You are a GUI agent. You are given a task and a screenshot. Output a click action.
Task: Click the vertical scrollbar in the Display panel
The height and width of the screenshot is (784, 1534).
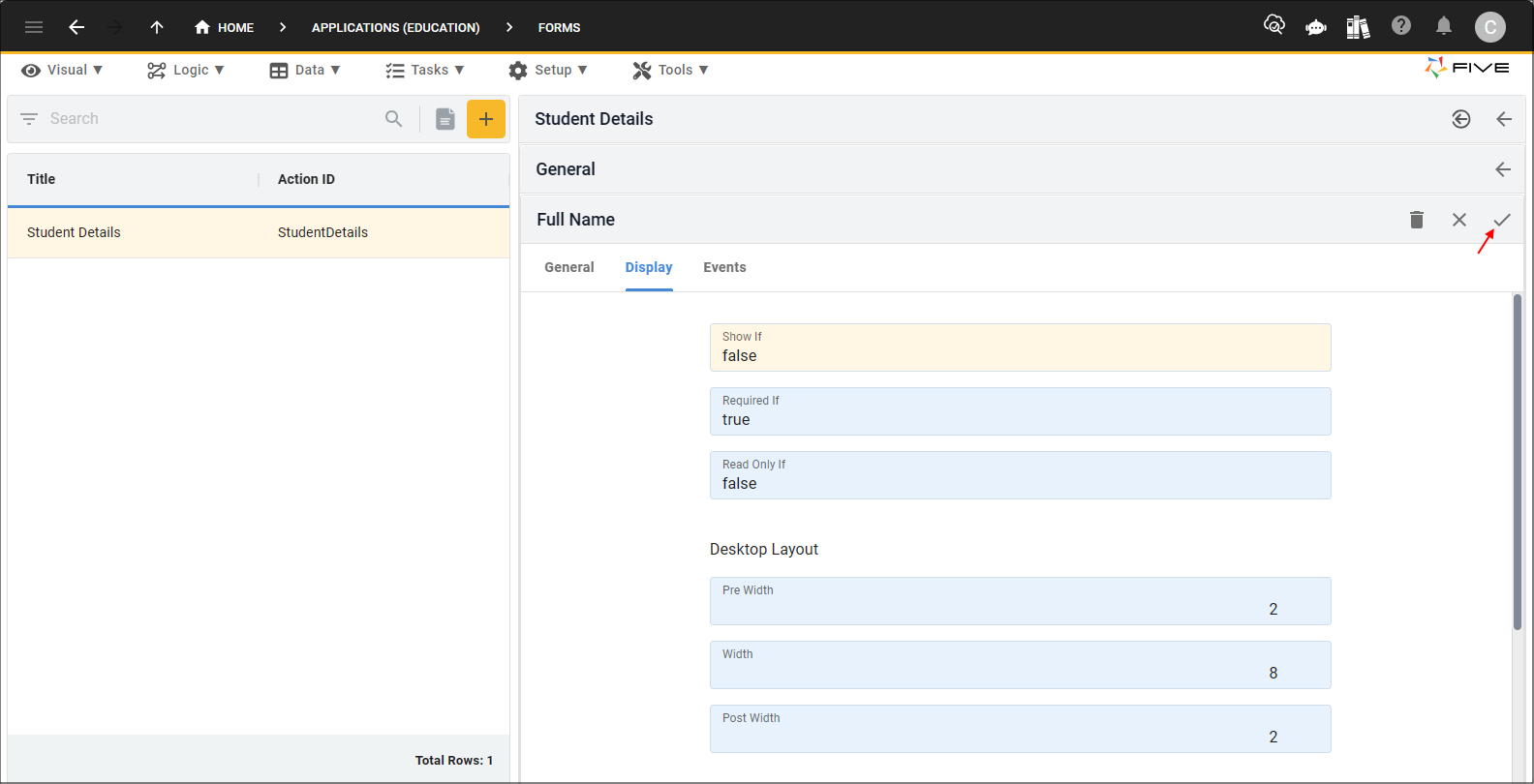click(1518, 462)
